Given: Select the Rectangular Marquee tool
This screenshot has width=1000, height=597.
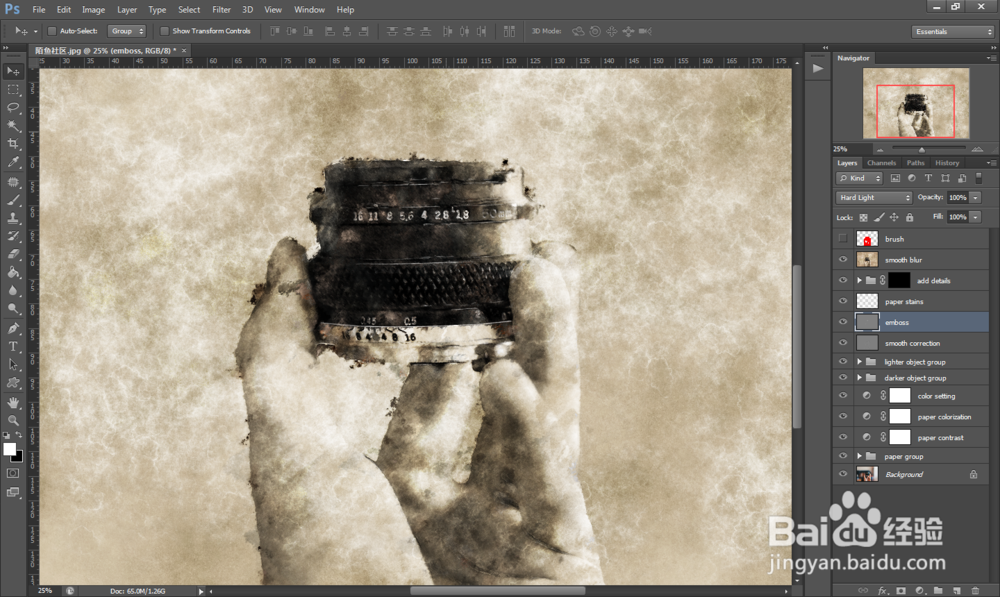Looking at the screenshot, I should tap(13, 89).
